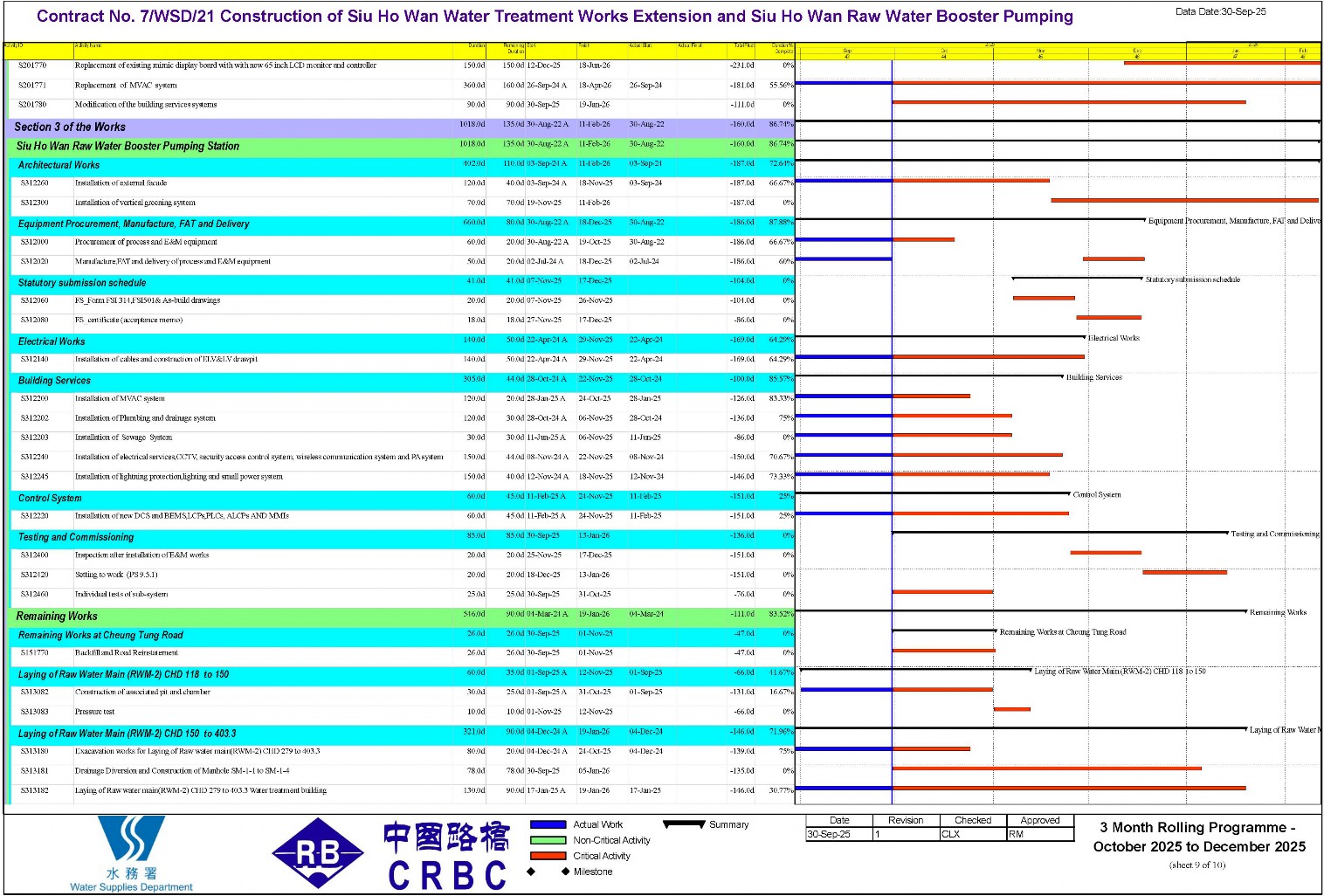Image resolution: width=1324 pixels, height=896 pixels.
Task: Pick the red Critical Activity legend swatch
Action: (x=548, y=856)
